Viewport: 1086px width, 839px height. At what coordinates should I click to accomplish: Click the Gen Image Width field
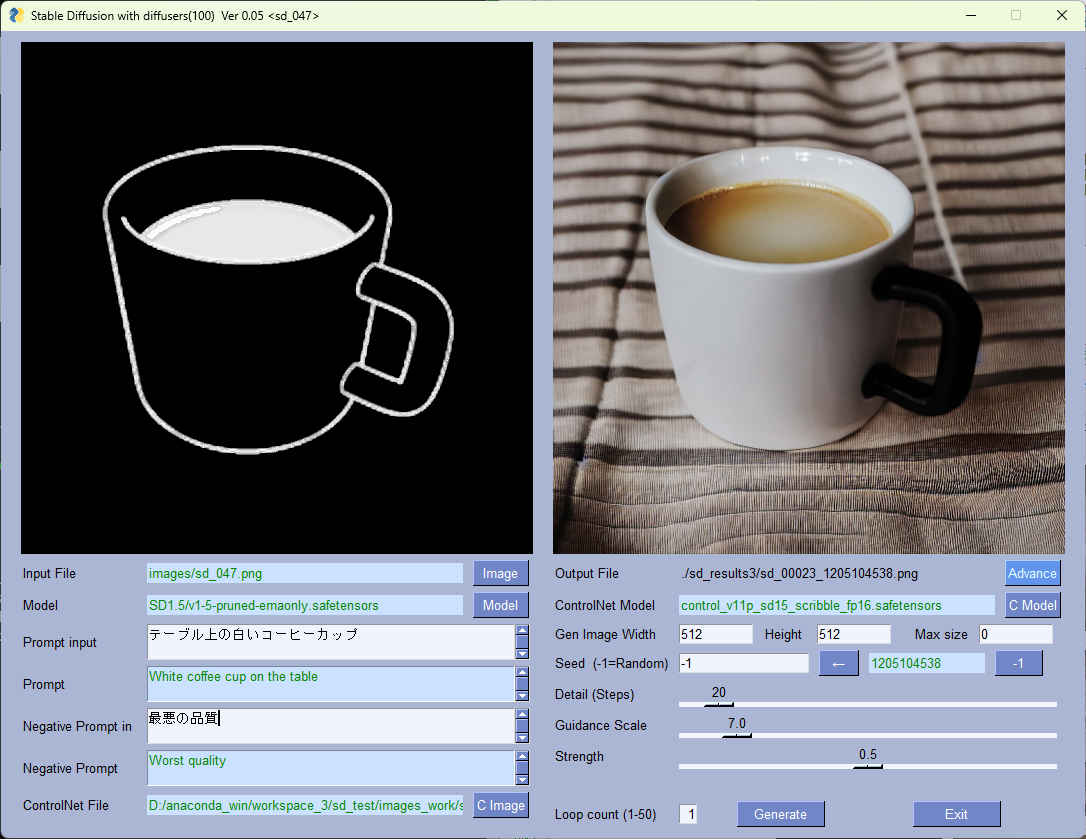[715, 635]
